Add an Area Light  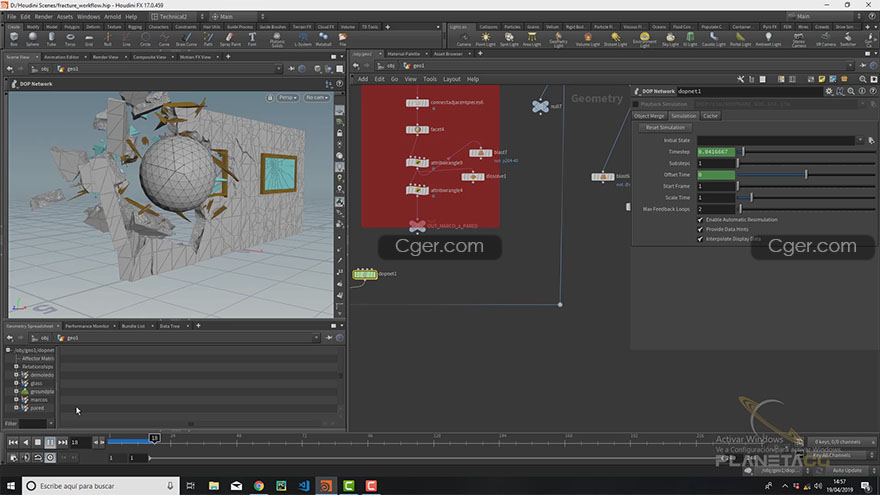point(531,39)
